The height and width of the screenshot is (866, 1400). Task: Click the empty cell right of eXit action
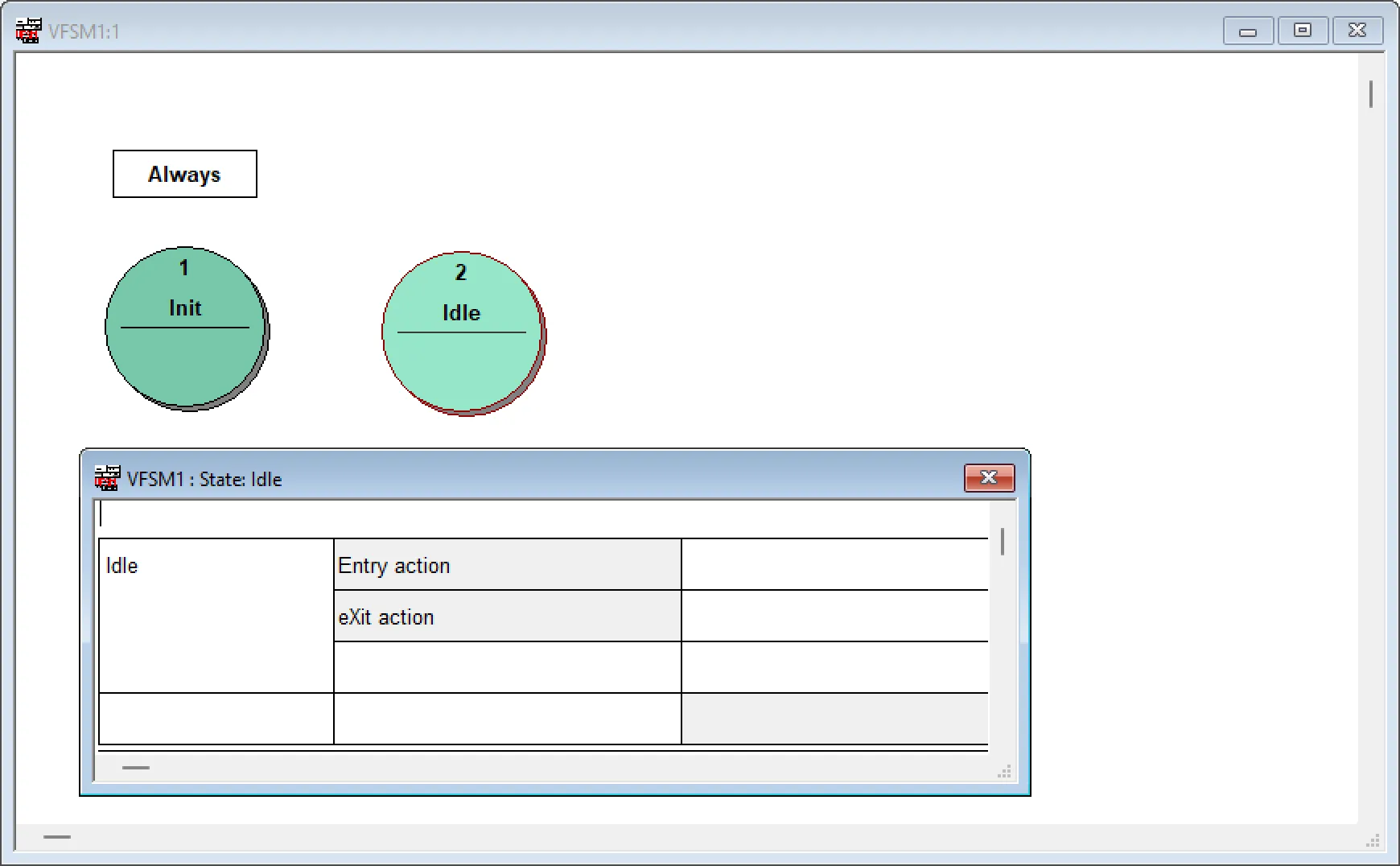[x=833, y=616]
